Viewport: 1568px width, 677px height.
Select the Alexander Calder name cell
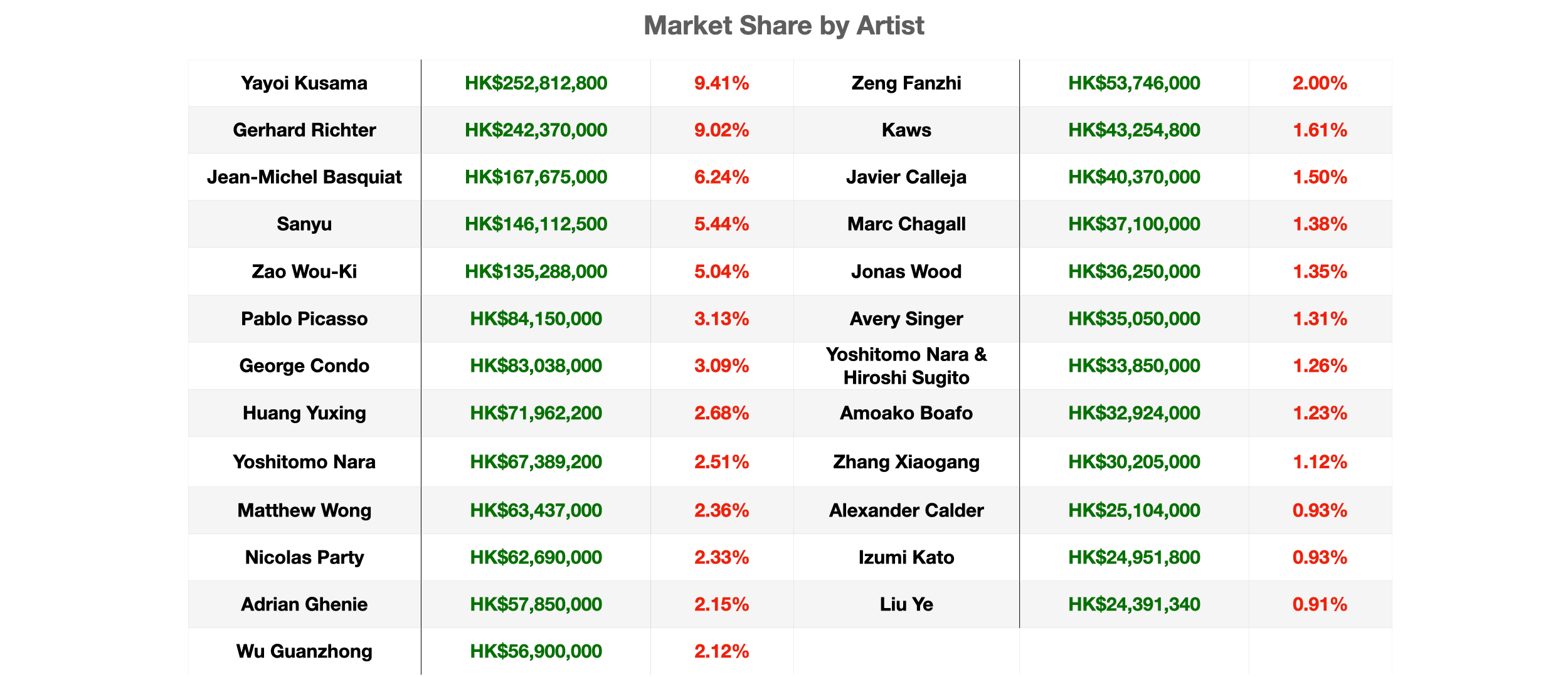(x=906, y=510)
